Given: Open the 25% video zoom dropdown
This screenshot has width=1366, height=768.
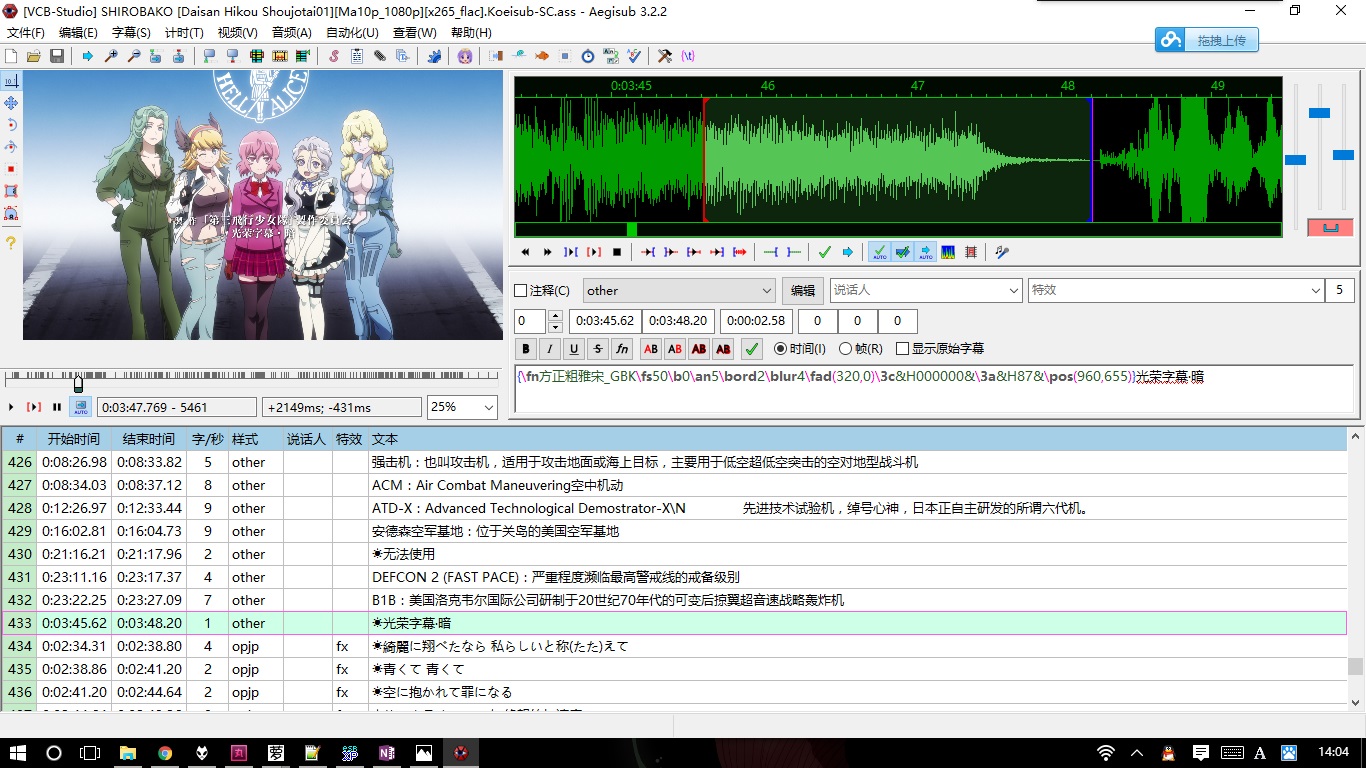Looking at the screenshot, I should pos(462,407).
